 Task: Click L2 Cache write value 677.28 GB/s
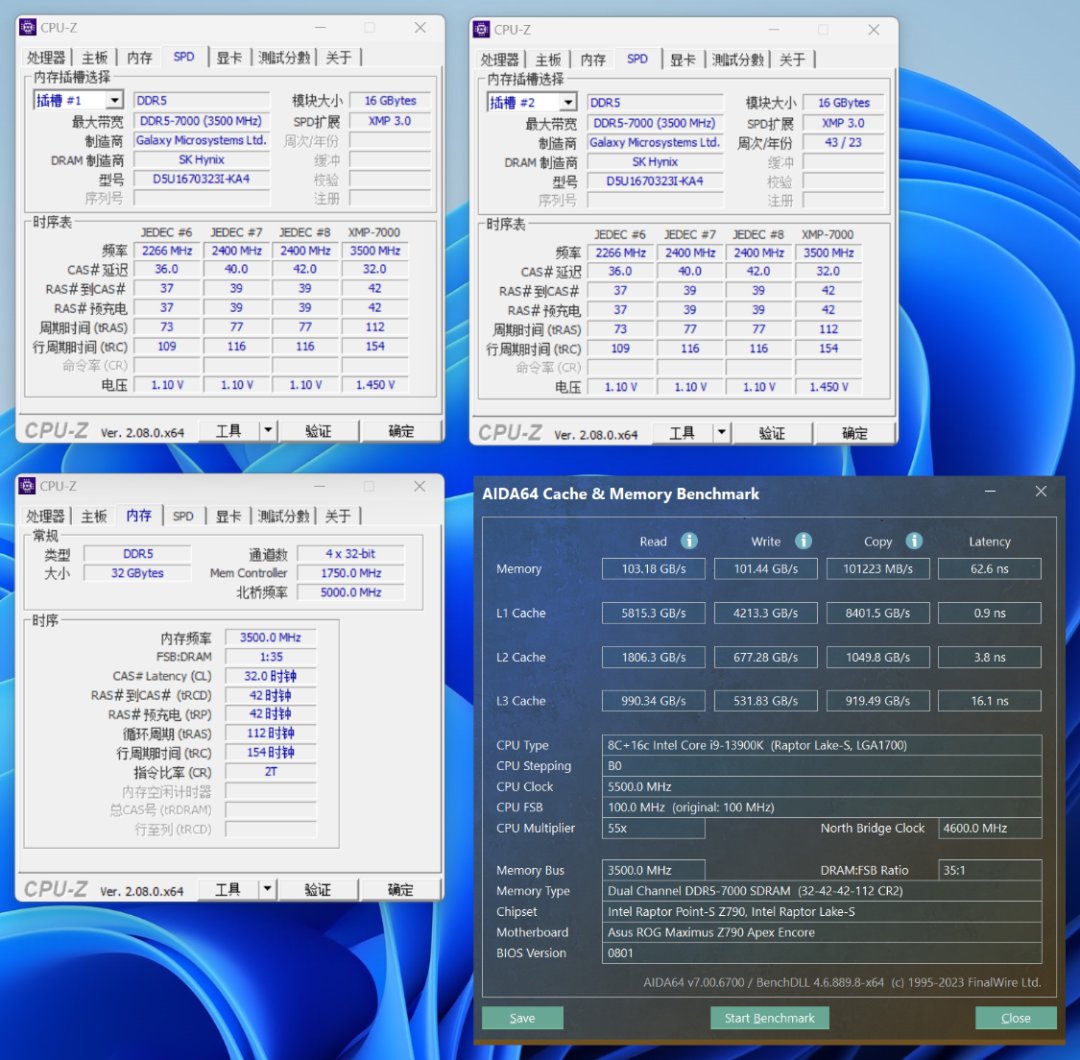pyautogui.click(x=765, y=657)
